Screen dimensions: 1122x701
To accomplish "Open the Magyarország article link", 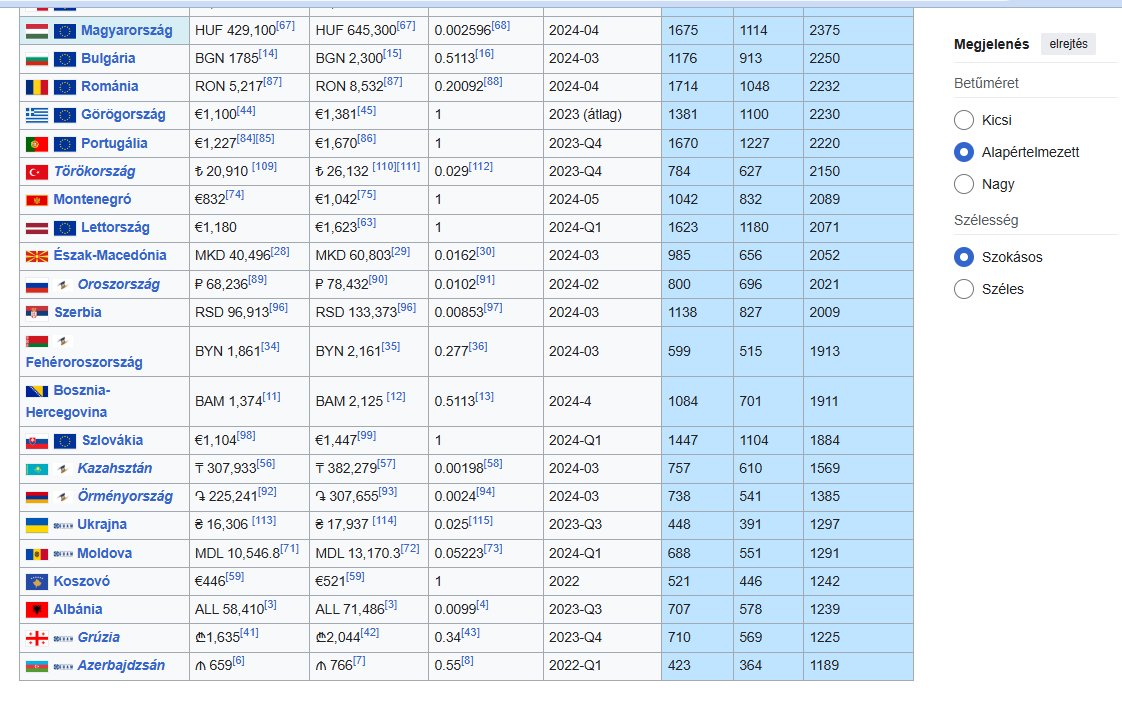I will [127, 31].
